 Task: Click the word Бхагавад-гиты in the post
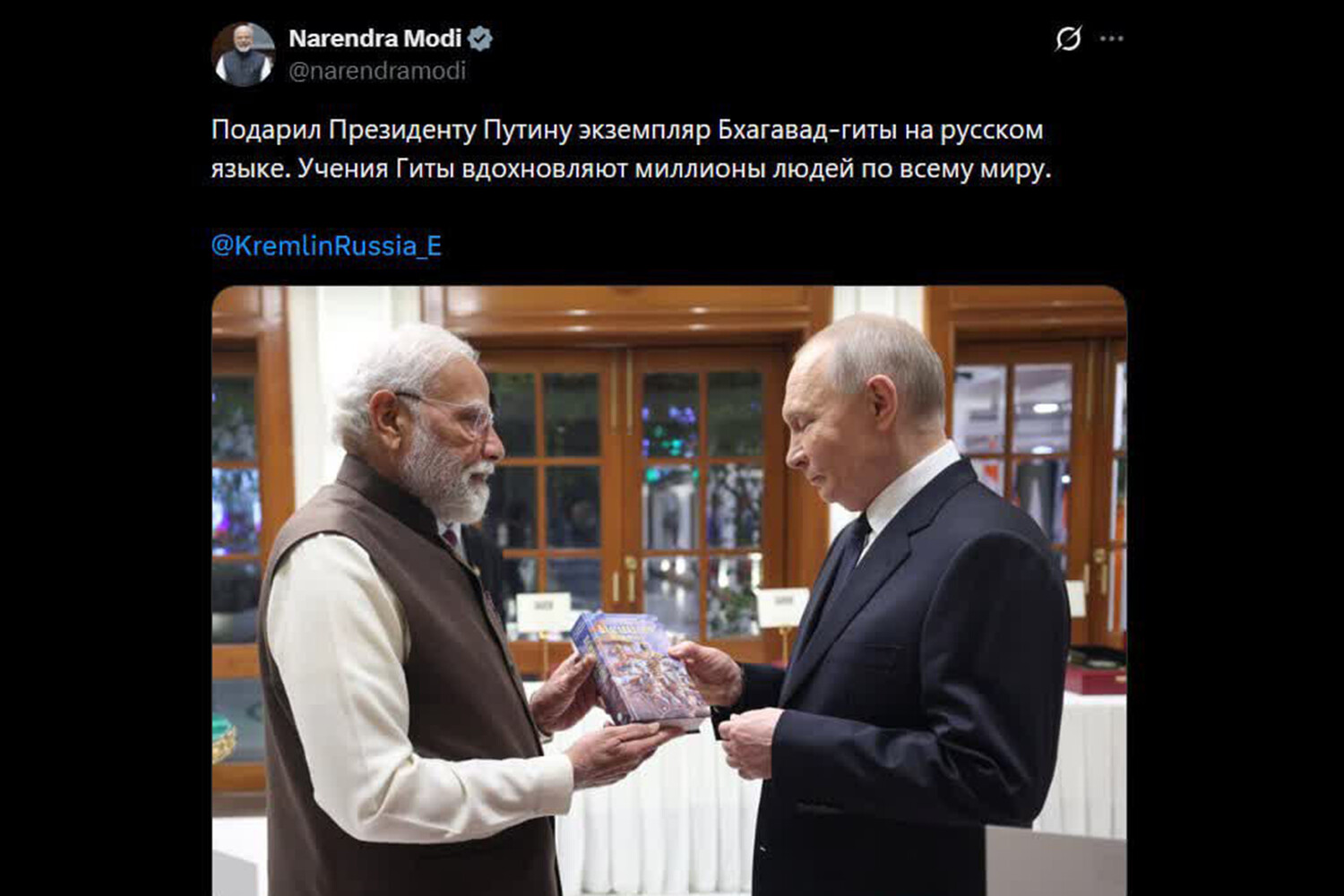pos(806,130)
